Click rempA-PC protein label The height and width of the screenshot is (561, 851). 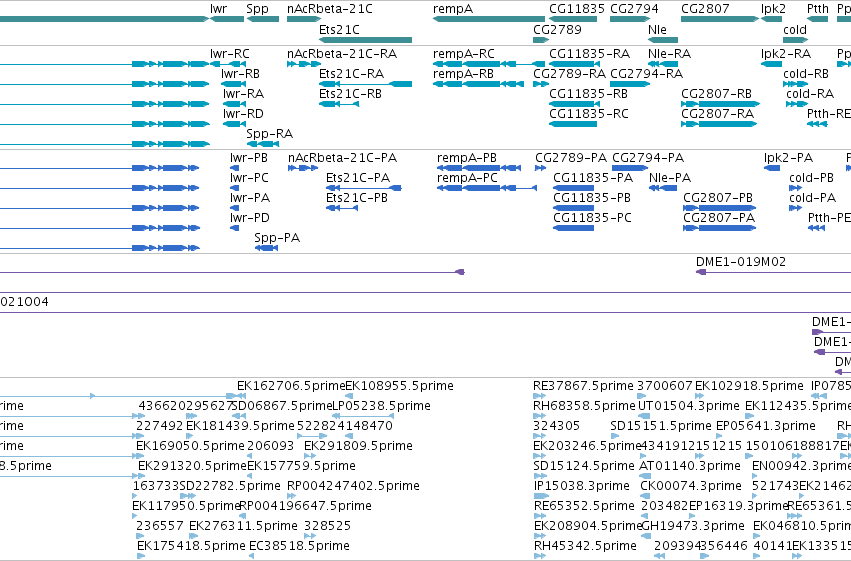pyautogui.click(x=467, y=177)
